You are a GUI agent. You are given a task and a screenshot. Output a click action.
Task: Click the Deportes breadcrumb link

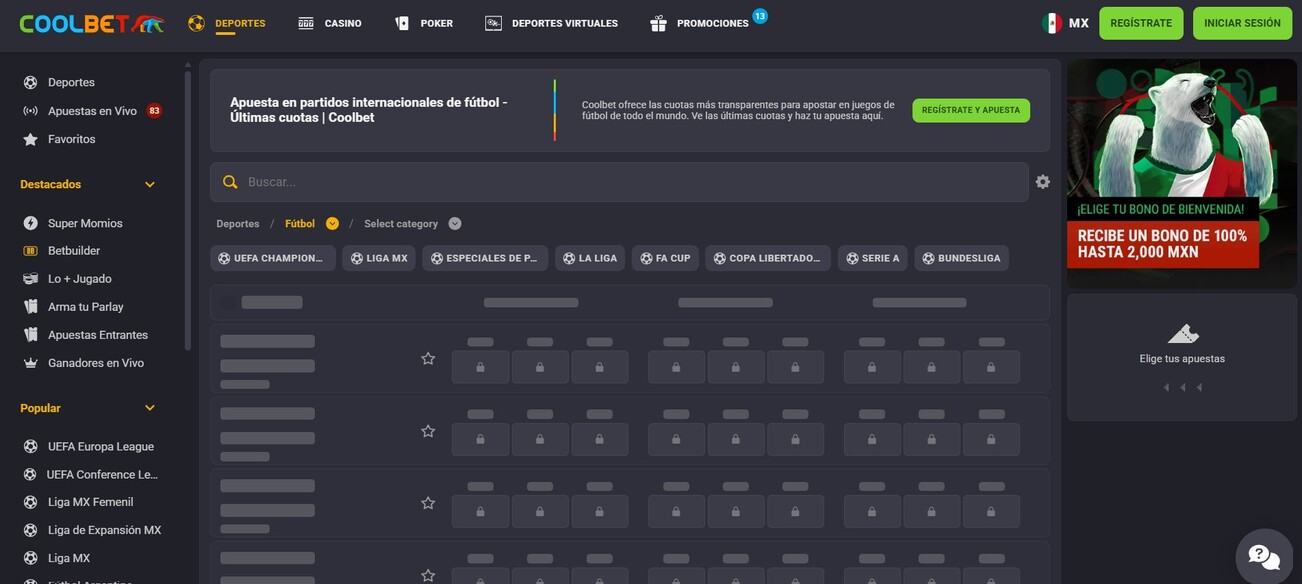click(238, 224)
